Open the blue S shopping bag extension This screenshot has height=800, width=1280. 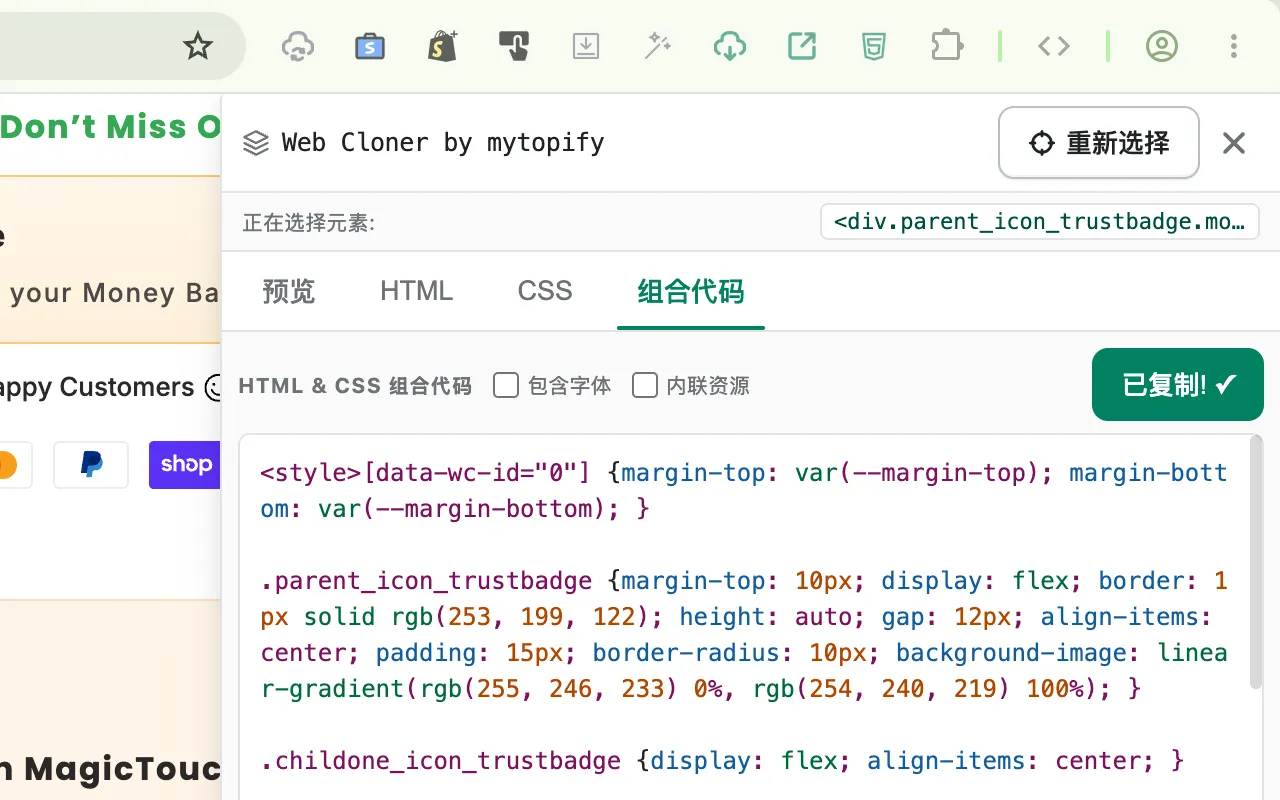[x=370, y=46]
